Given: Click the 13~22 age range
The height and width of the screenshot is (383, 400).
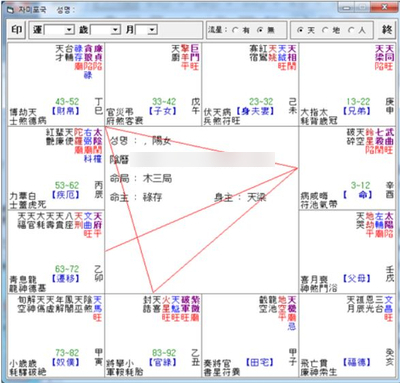Looking at the screenshot, I should pos(358,102).
